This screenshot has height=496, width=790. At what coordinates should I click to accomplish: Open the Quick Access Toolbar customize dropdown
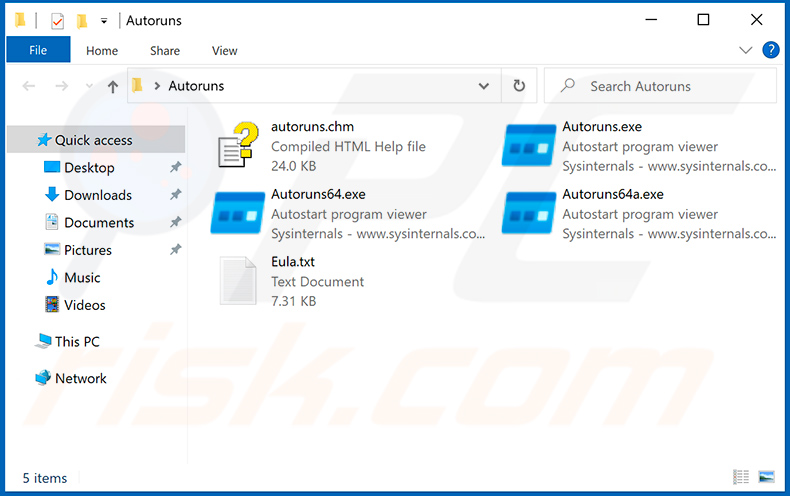point(104,21)
